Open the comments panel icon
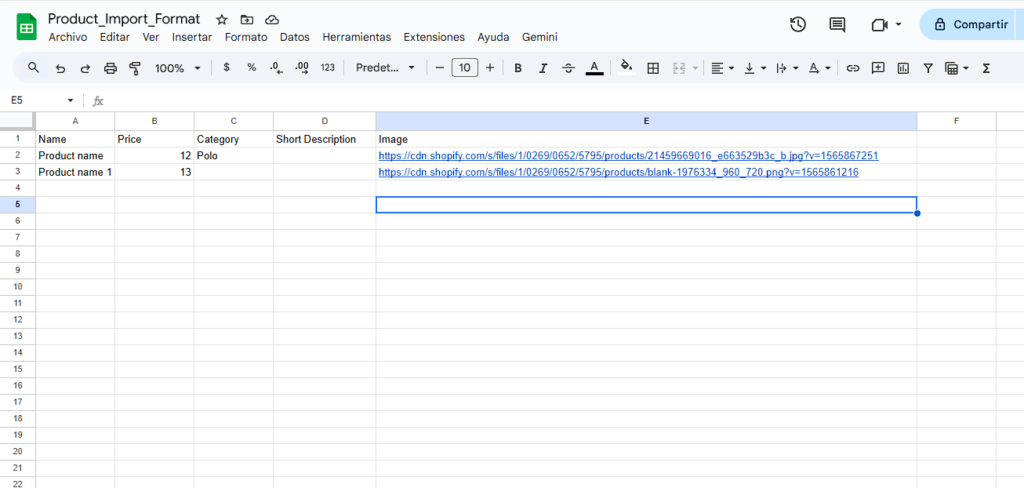Image resolution: width=1024 pixels, height=488 pixels. coord(837,25)
